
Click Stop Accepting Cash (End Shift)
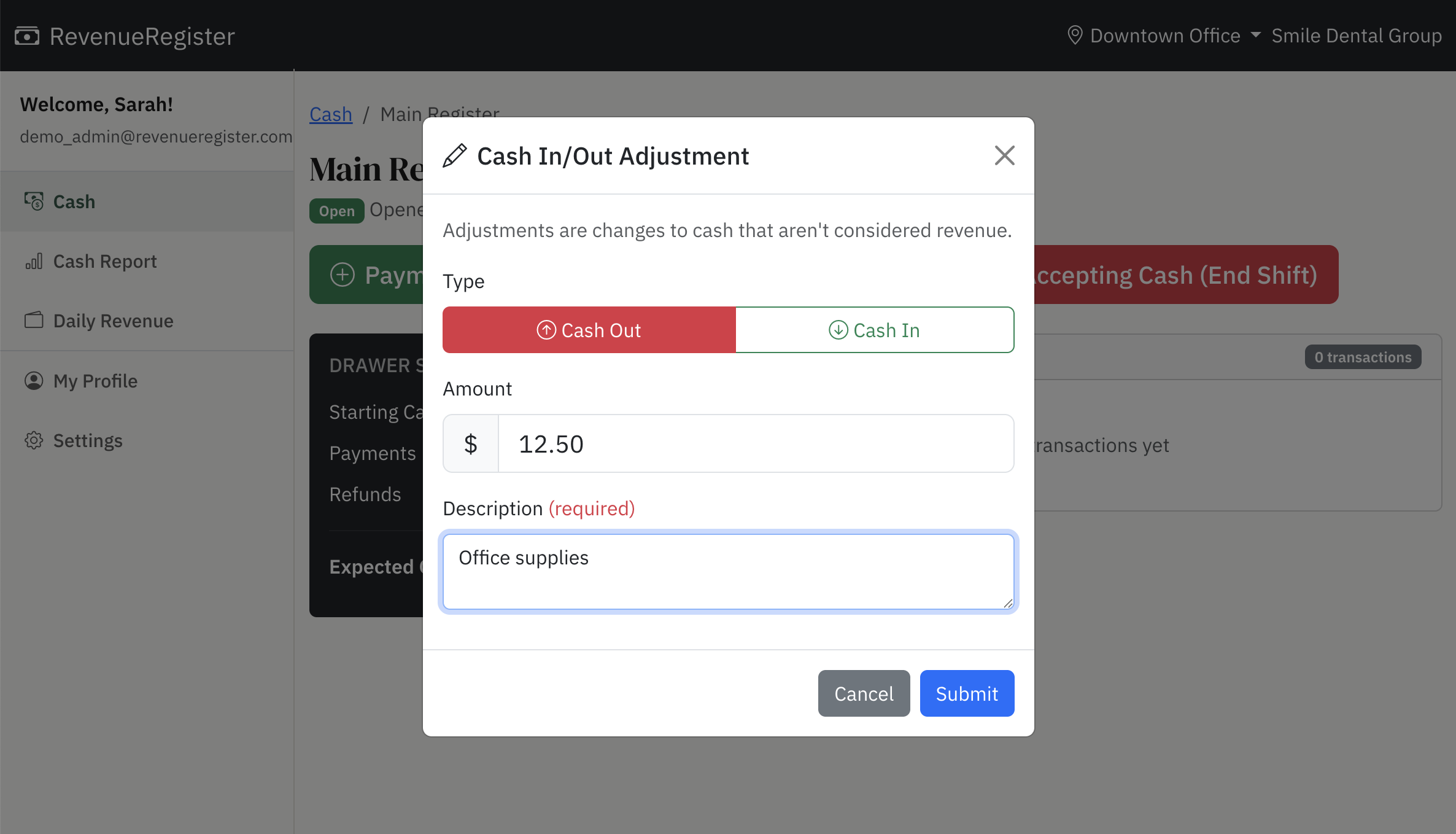[x=1185, y=275]
